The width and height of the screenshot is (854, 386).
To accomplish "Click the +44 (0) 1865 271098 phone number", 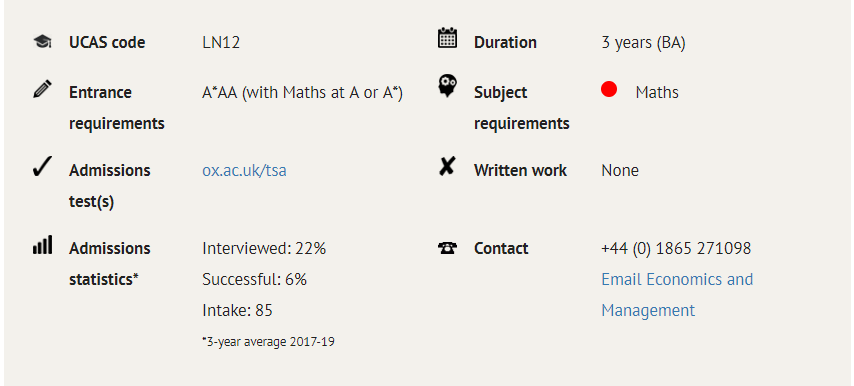I will point(676,248).
